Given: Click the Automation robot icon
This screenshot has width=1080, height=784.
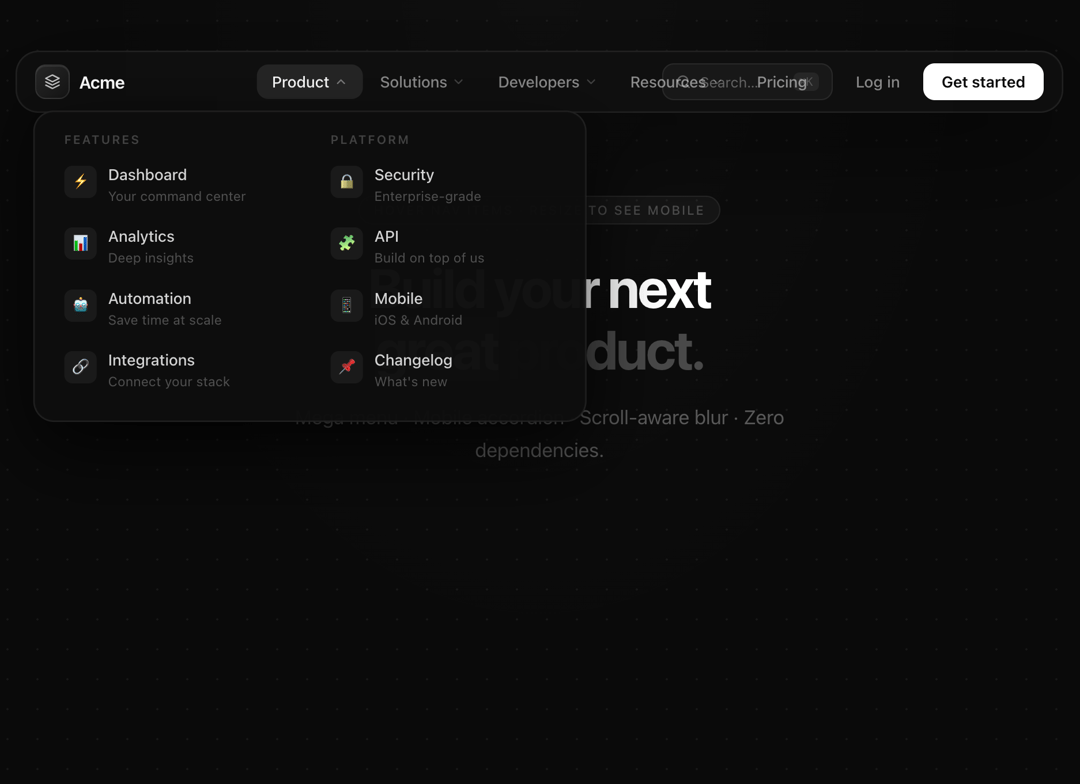Looking at the screenshot, I should pos(81,305).
